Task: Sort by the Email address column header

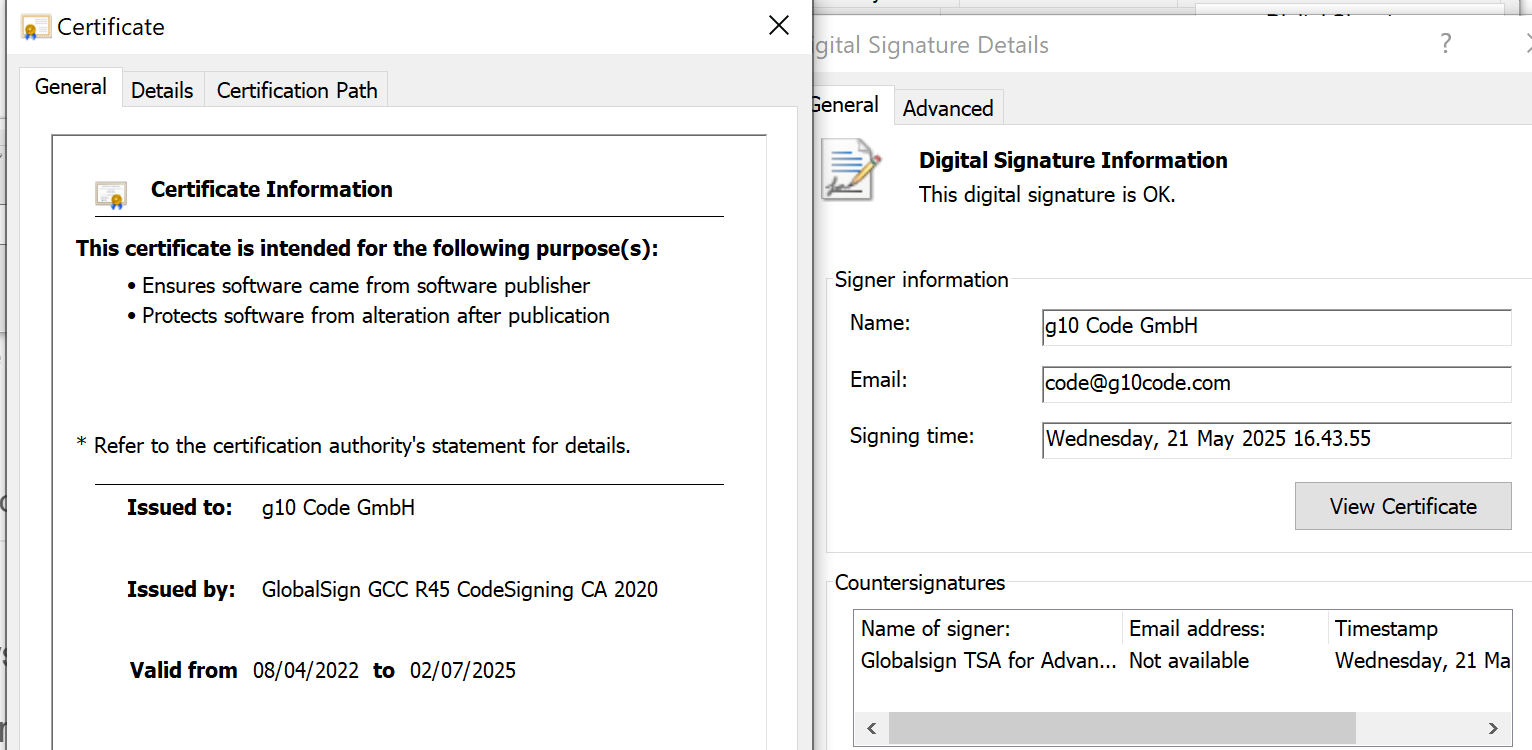Action: pos(1224,629)
